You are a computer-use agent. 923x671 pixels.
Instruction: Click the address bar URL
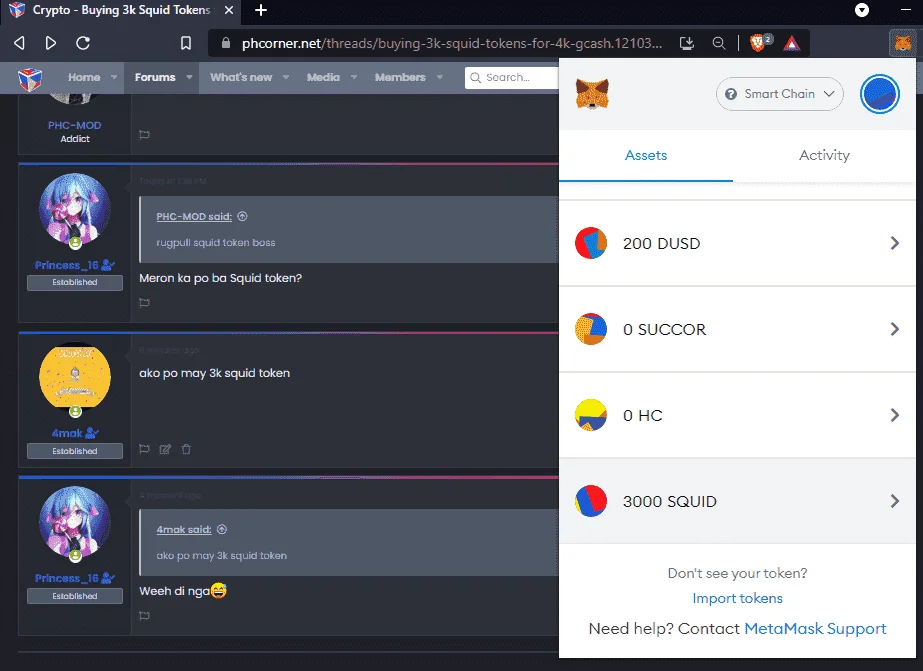[451, 43]
